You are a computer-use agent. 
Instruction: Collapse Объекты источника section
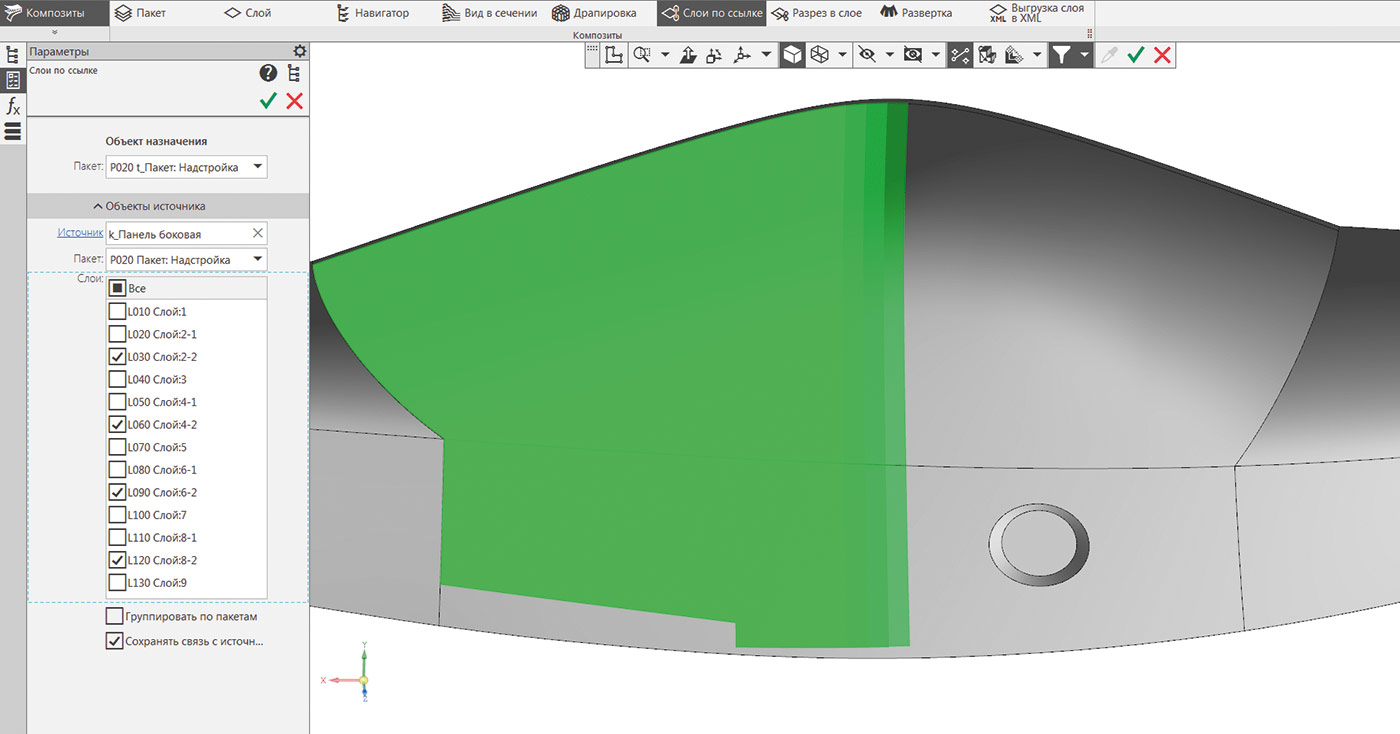168,206
